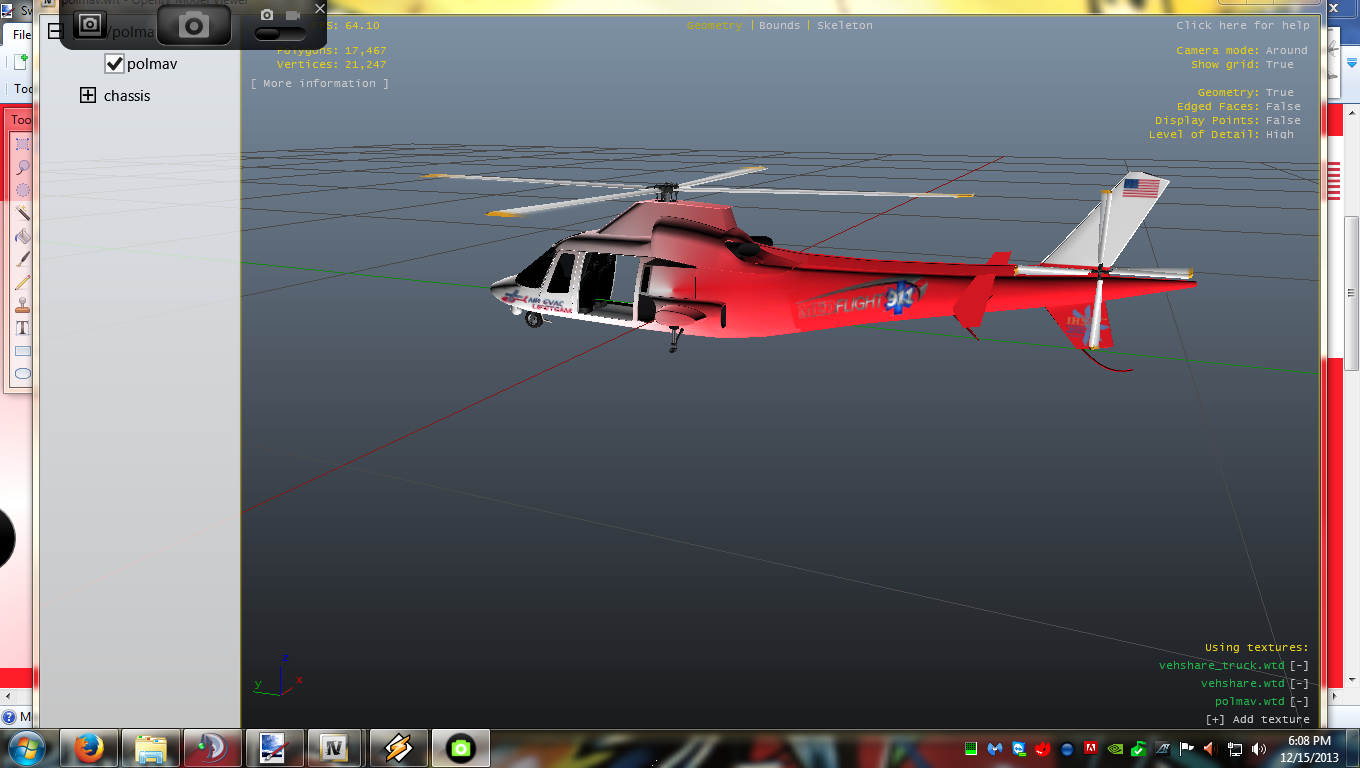Remove the vehshare_truck.wtd texture
This screenshot has height=768, width=1360.
tap(1298, 666)
